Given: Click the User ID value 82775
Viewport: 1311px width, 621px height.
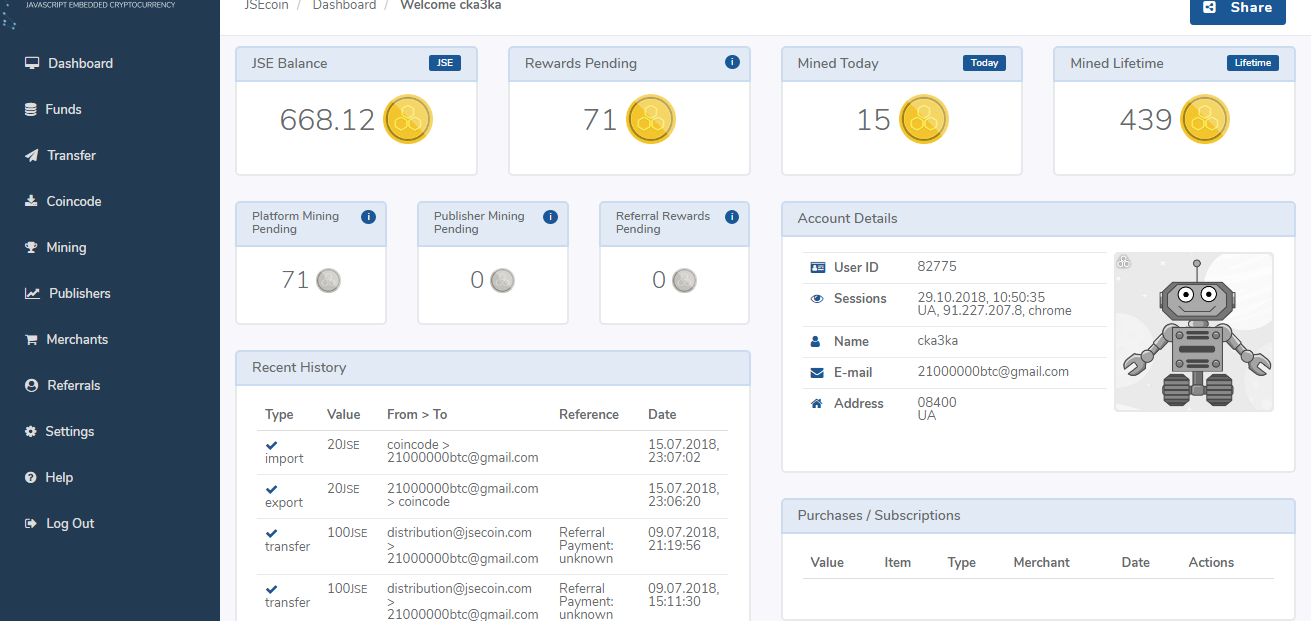Looking at the screenshot, I should (937, 266).
